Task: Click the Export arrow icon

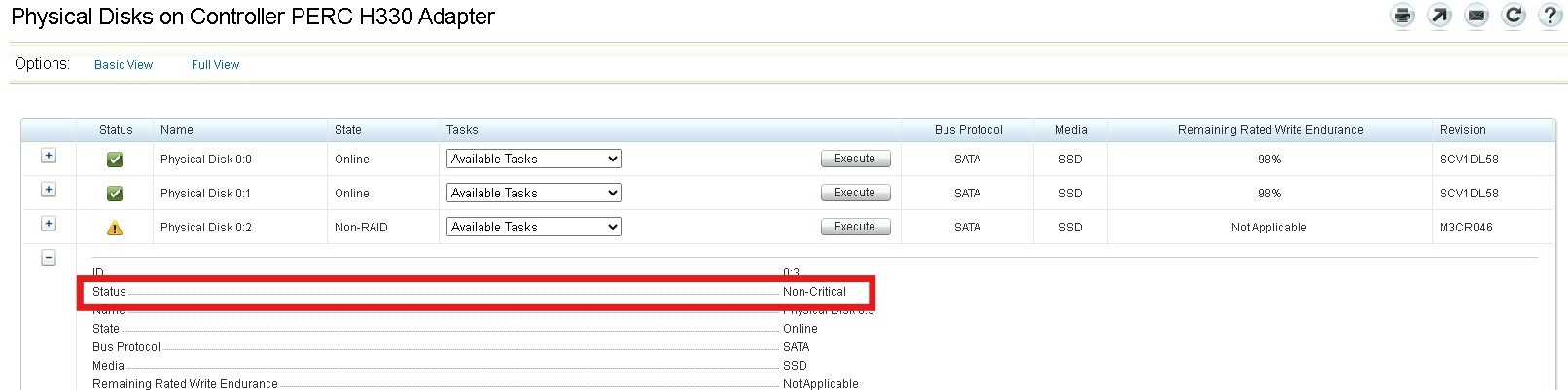Action: click(1439, 16)
